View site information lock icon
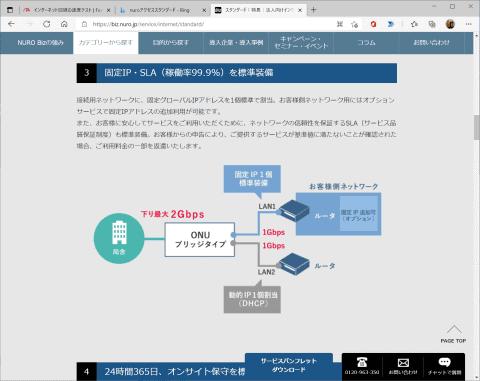 coord(84,24)
